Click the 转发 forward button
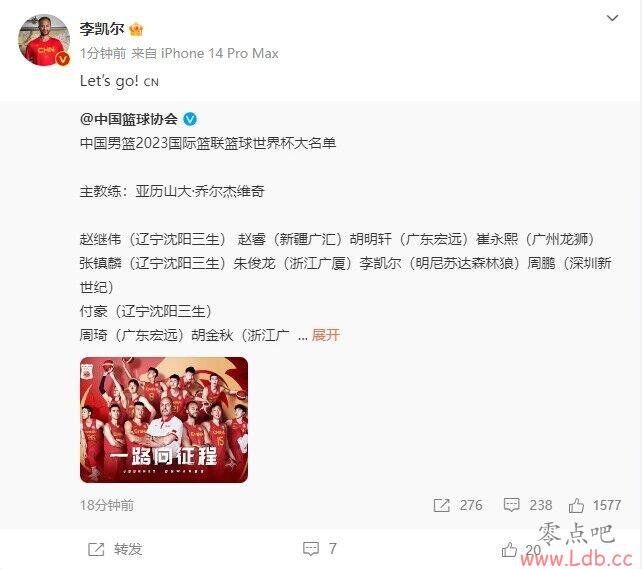Viewport: 642px width, 569px height. click(x=115, y=549)
